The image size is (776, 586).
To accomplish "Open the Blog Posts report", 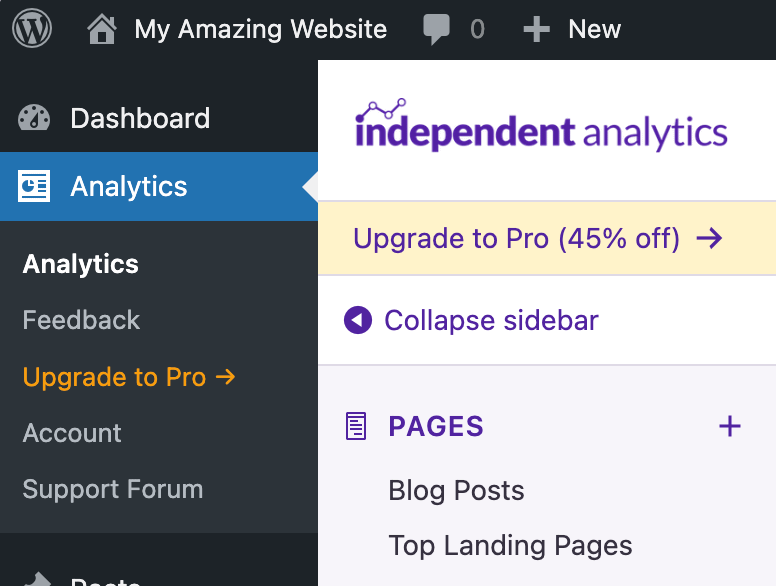I will point(456,490).
